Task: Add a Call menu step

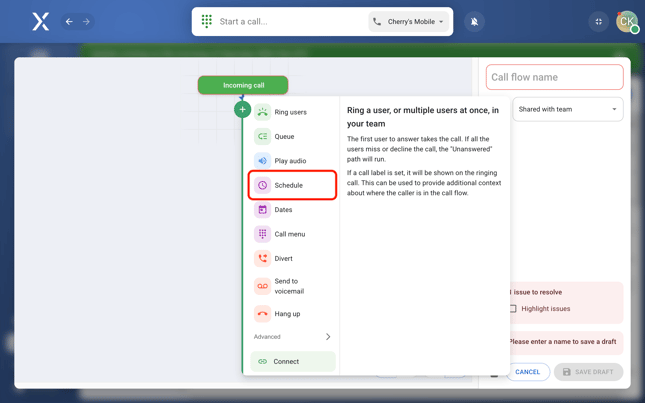Action: (x=292, y=234)
